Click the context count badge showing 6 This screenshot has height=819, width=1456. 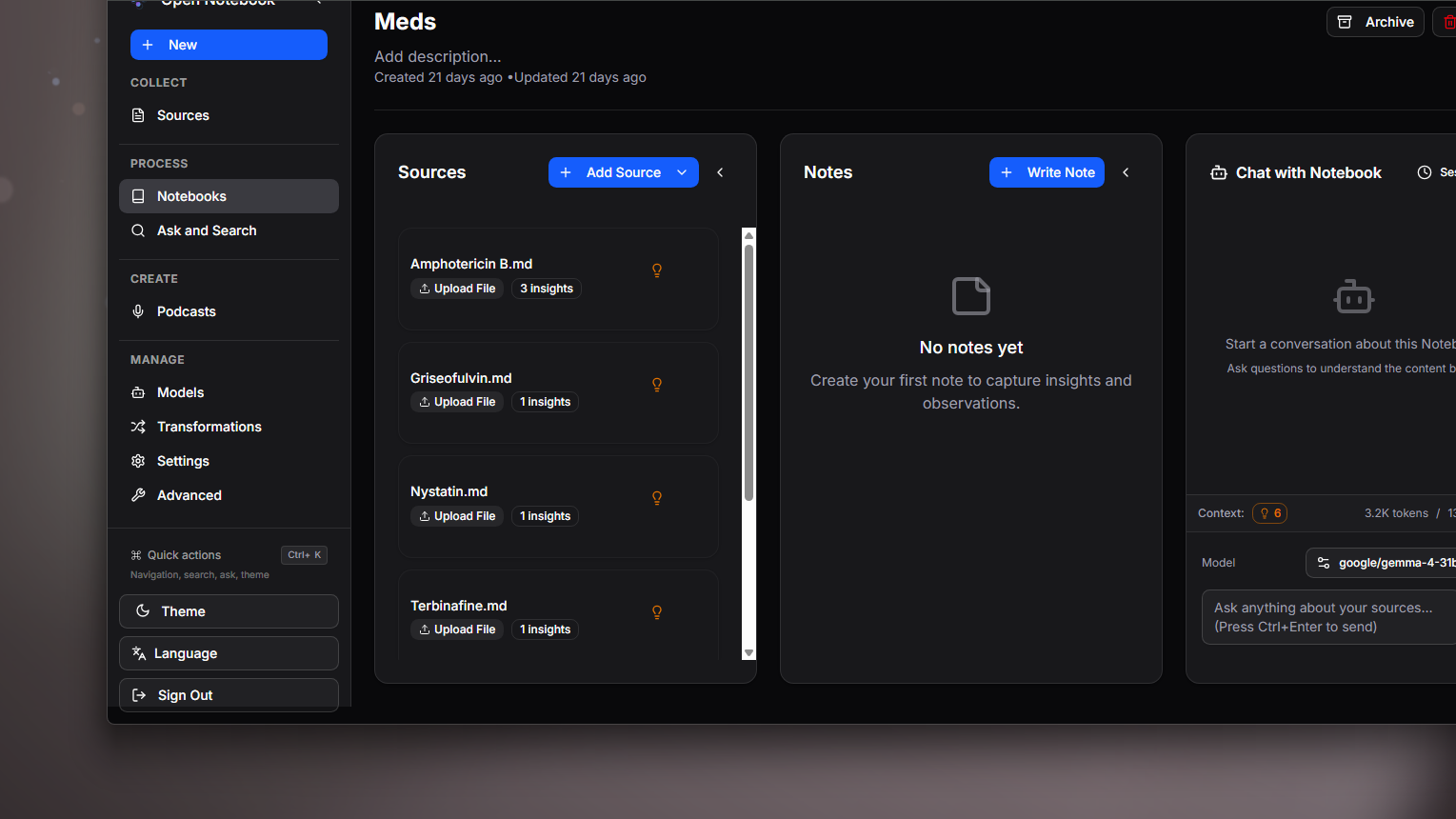[x=1270, y=513]
